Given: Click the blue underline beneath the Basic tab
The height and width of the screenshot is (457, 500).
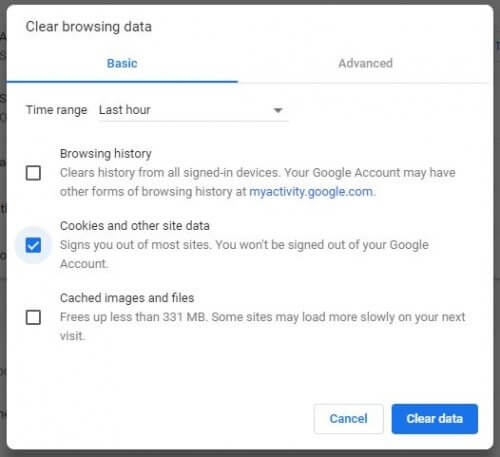Looking at the screenshot, I should (122, 81).
